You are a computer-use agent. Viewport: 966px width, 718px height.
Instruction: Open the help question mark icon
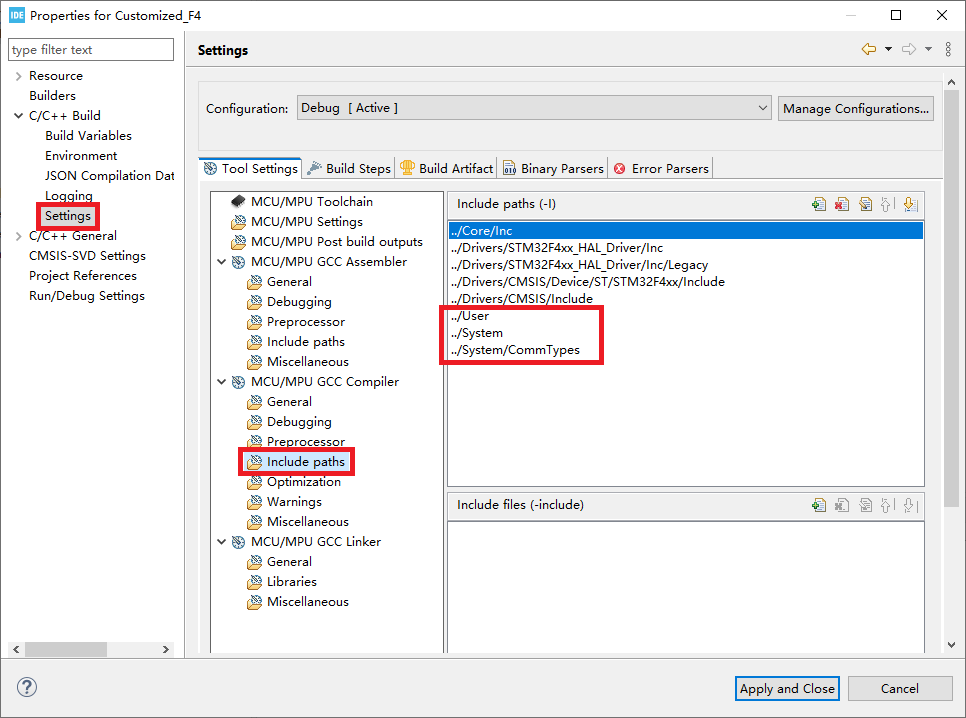click(x=27, y=688)
